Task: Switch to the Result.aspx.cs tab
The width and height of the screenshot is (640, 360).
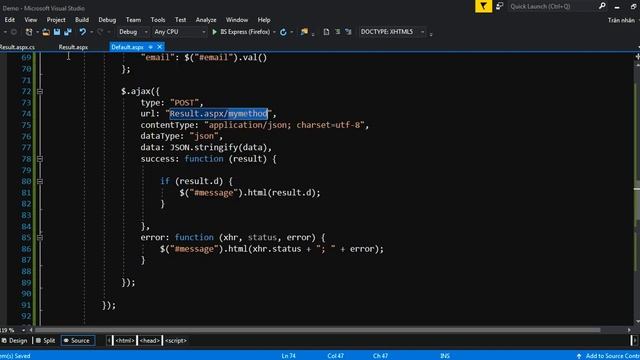Action: tap(17, 47)
